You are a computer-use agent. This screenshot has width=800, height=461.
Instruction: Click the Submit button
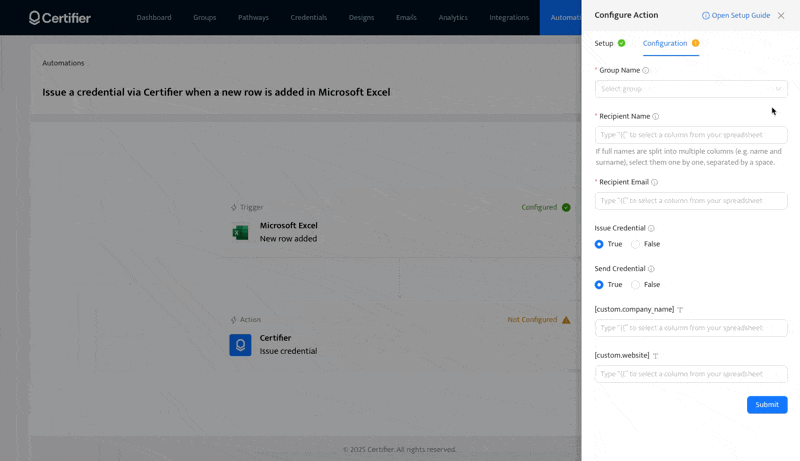pyautogui.click(x=767, y=404)
